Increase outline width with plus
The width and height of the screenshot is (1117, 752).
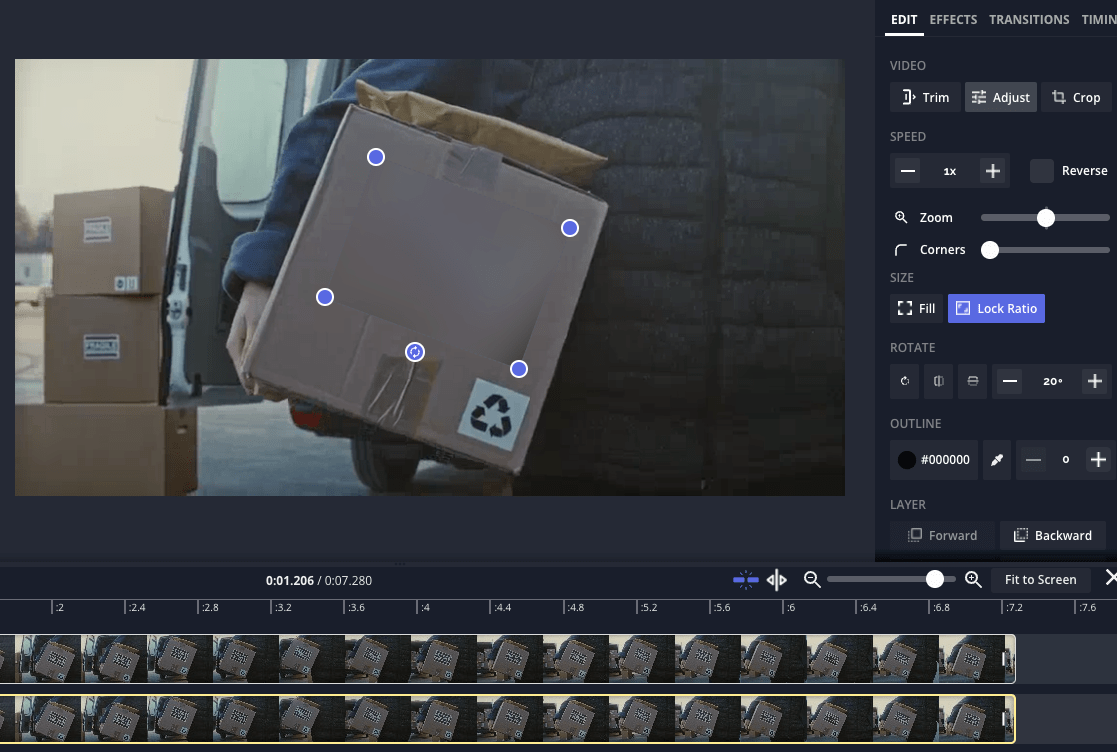[1098, 460]
